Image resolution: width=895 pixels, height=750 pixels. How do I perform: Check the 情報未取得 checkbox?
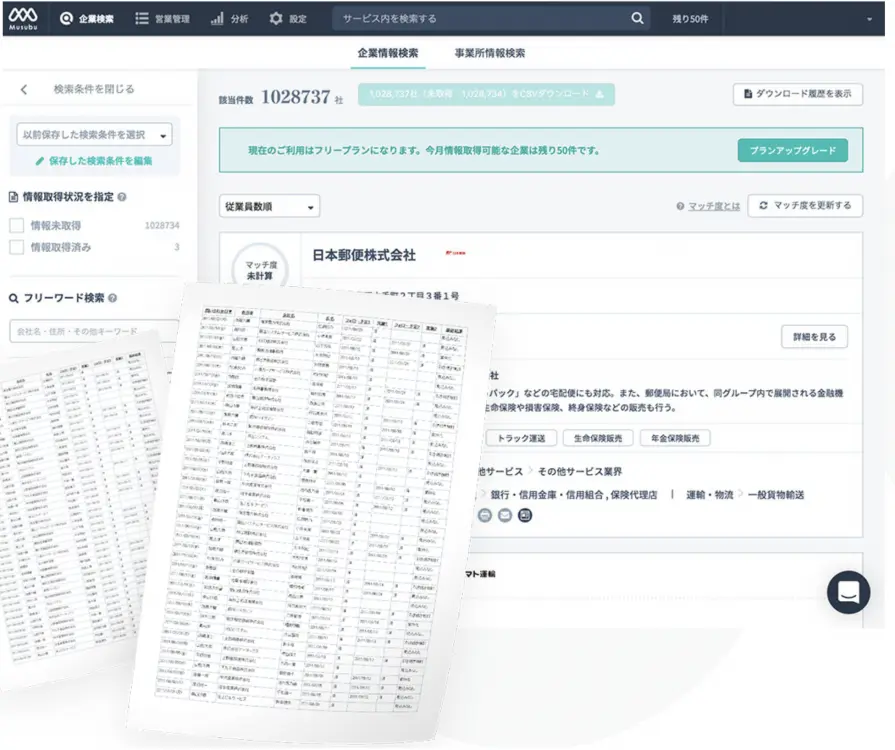(17, 225)
